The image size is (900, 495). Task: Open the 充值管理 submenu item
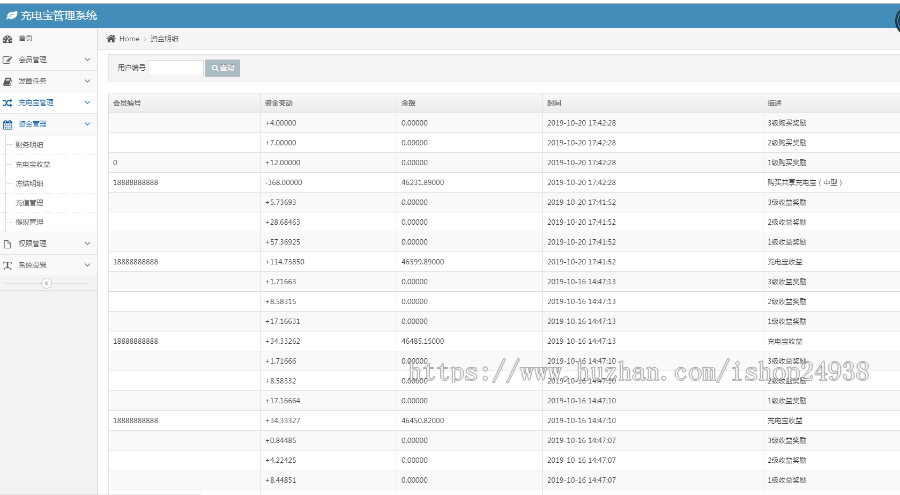pyautogui.click(x=29, y=203)
